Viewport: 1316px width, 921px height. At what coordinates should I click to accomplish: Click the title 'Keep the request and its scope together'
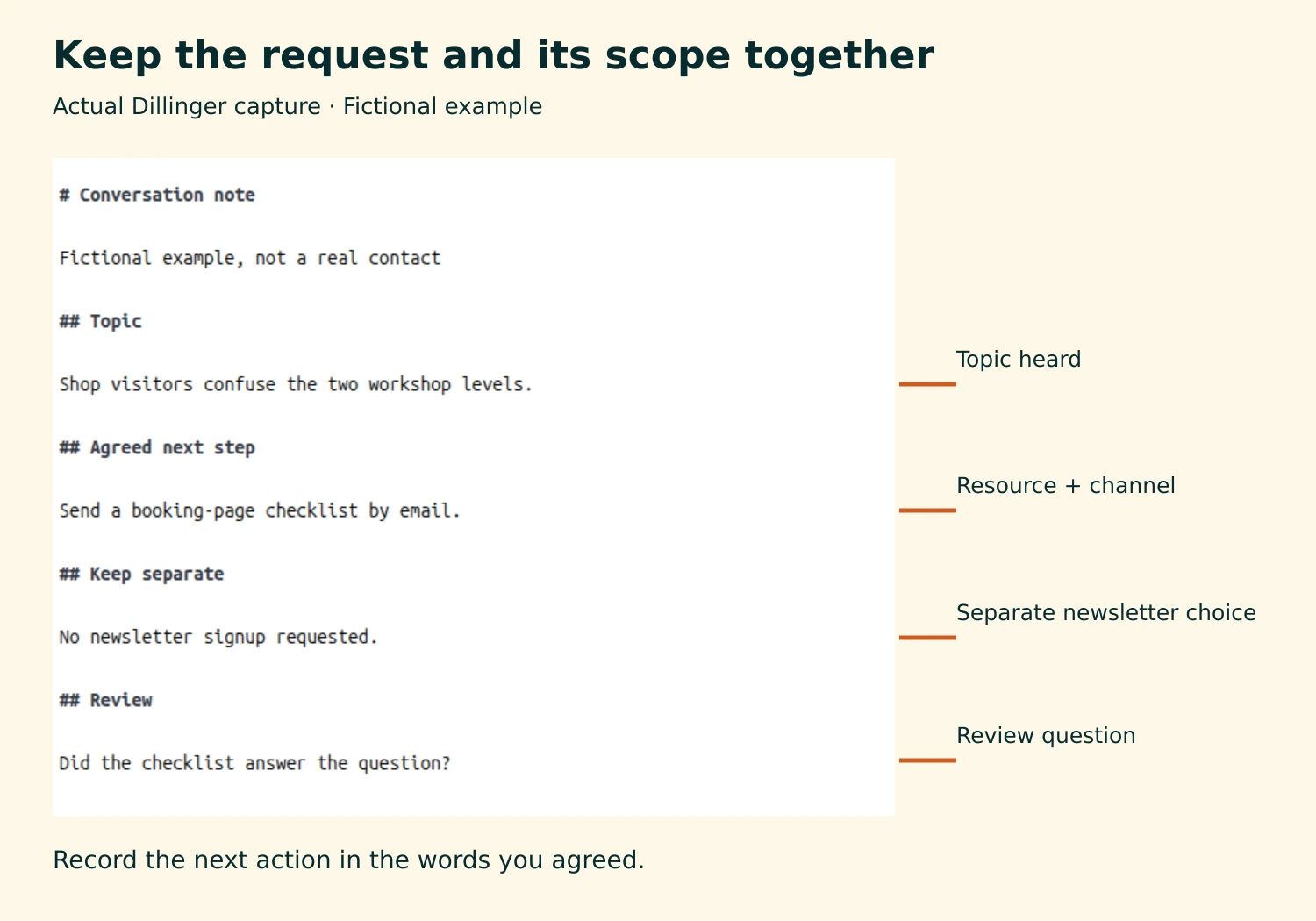click(494, 56)
